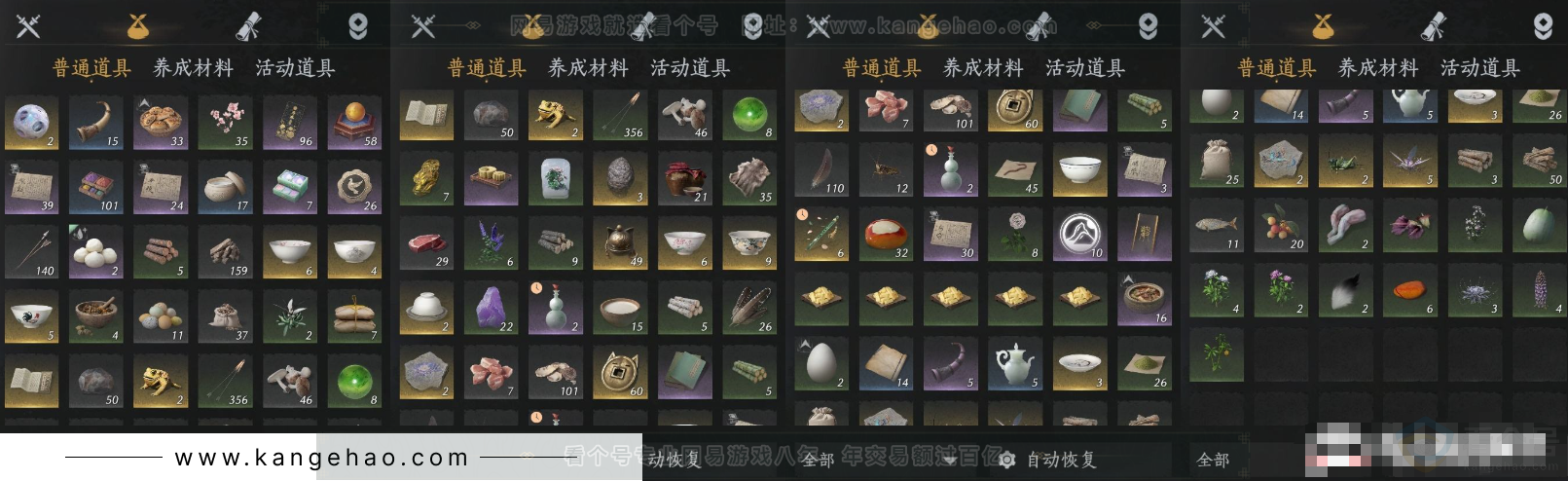Viewport: 1568px width, 481px height.
Task: Select the grey fish item, count 11
Action: 1216,225
